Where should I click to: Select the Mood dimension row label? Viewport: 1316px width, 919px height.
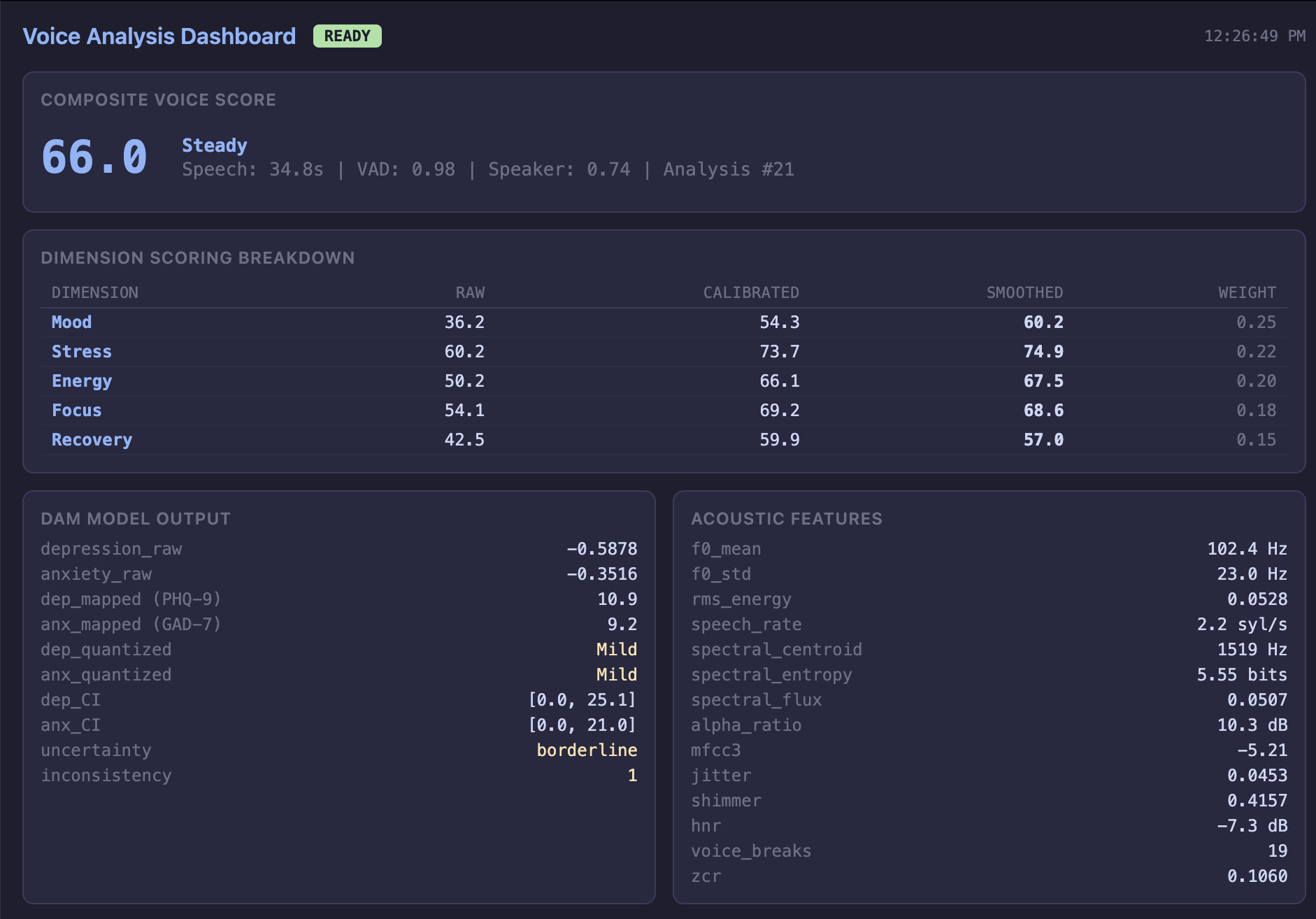point(72,322)
